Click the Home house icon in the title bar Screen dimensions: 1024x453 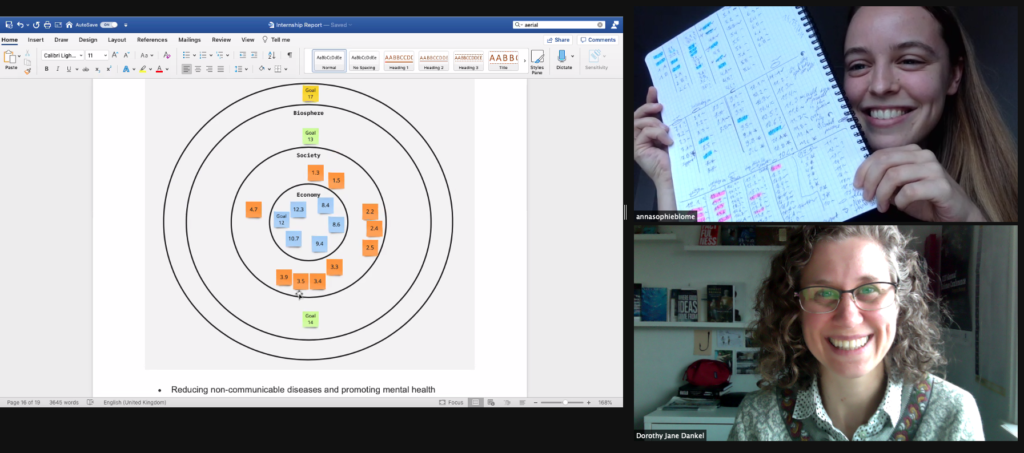69,25
